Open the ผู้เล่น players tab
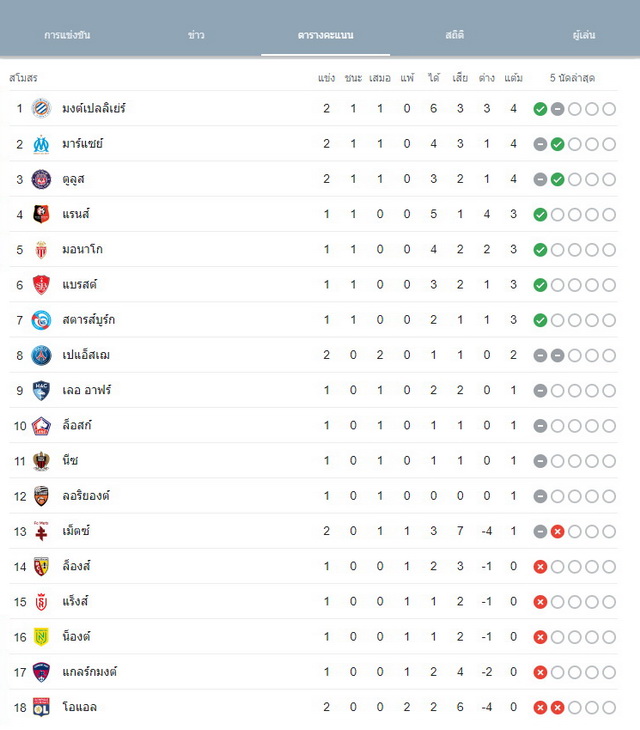Image resolution: width=640 pixels, height=730 pixels. pyautogui.click(x=584, y=35)
